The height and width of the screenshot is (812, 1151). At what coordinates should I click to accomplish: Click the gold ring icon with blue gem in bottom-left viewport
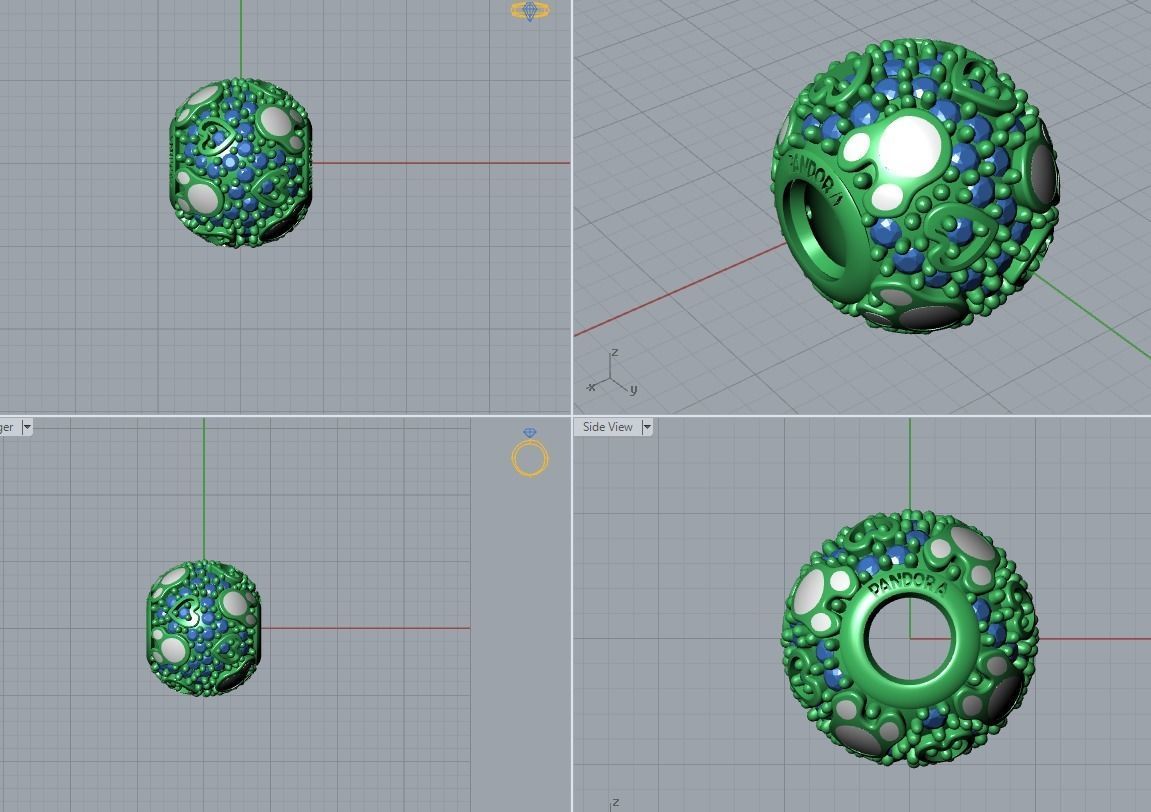tap(530, 452)
